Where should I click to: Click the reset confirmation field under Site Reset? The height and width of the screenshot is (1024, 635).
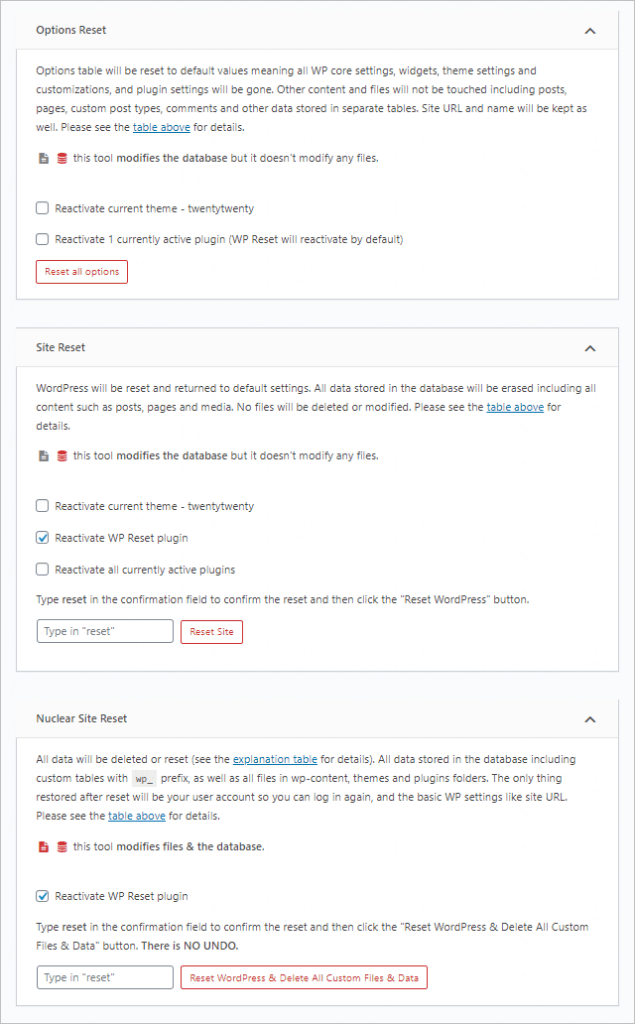(x=104, y=631)
